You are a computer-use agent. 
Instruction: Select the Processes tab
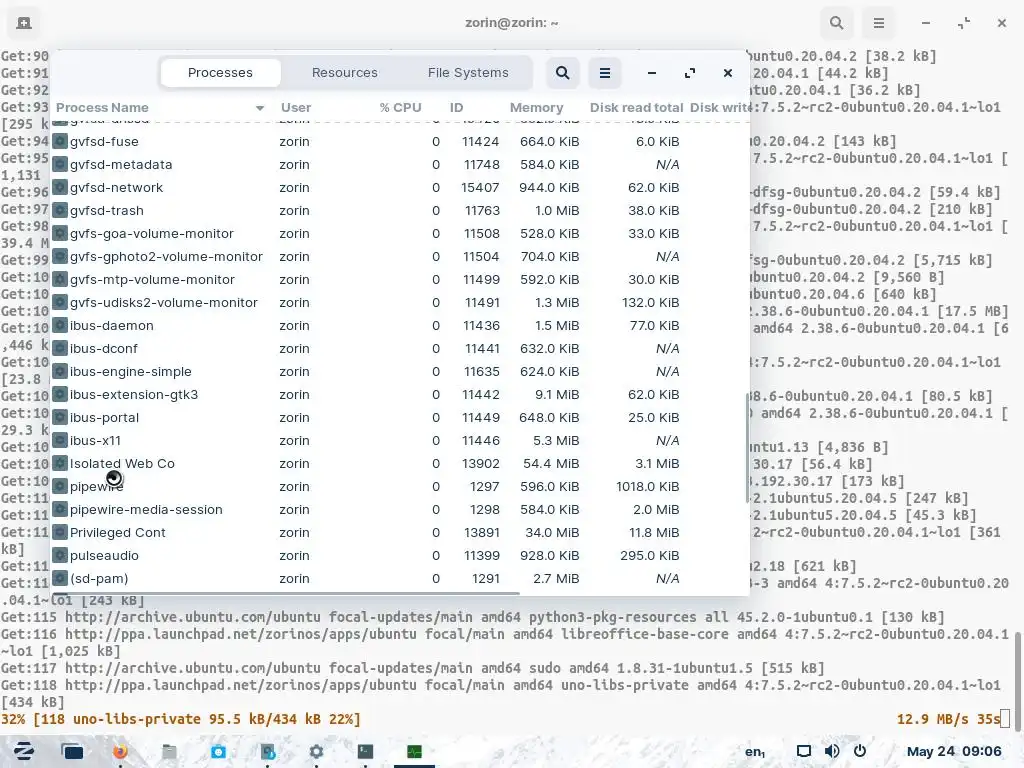[x=220, y=72]
